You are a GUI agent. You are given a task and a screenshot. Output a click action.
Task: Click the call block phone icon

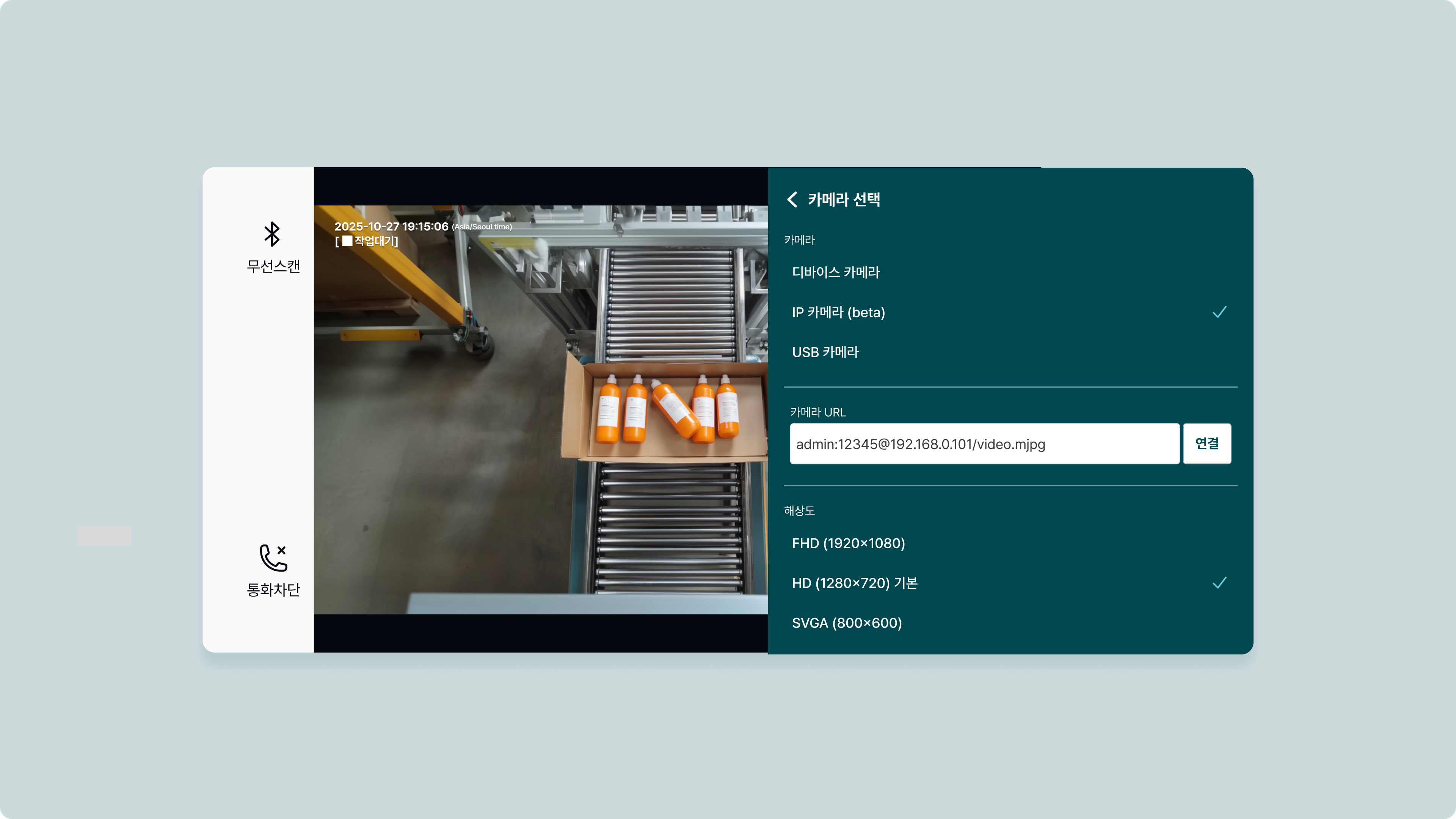tap(273, 558)
